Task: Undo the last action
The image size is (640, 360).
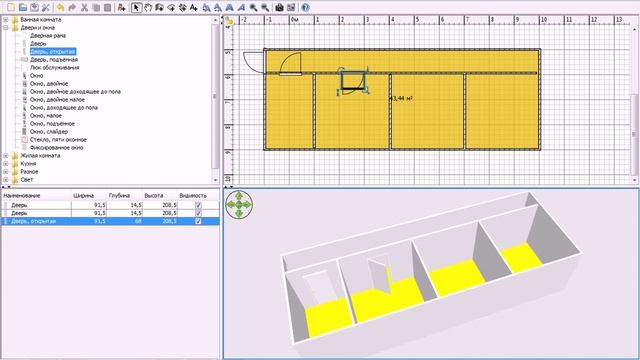Action: 60,7
